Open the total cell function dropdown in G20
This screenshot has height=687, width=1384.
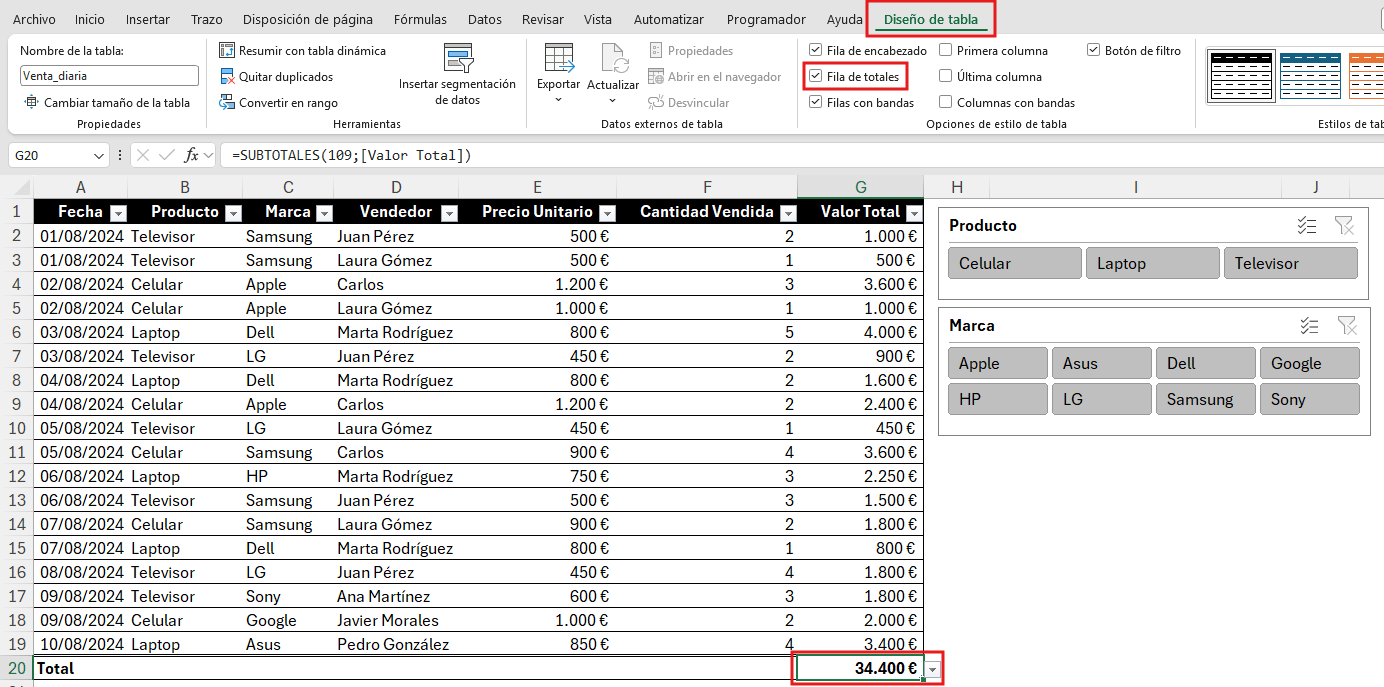tap(933, 669)
